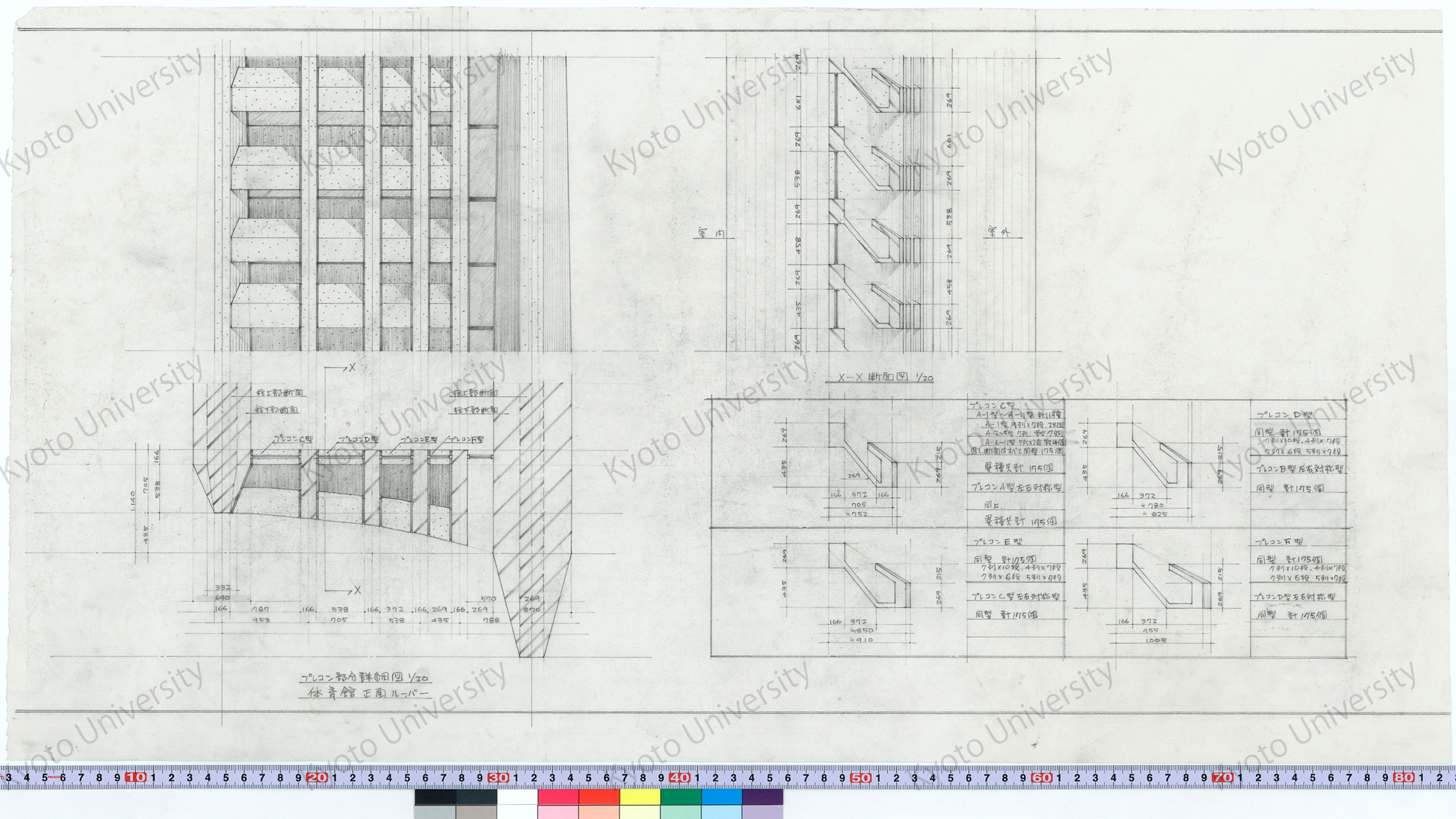Click the red 50 marker on ruler
The width and height of the screenshot is (1456, 819).
[860, 777]
